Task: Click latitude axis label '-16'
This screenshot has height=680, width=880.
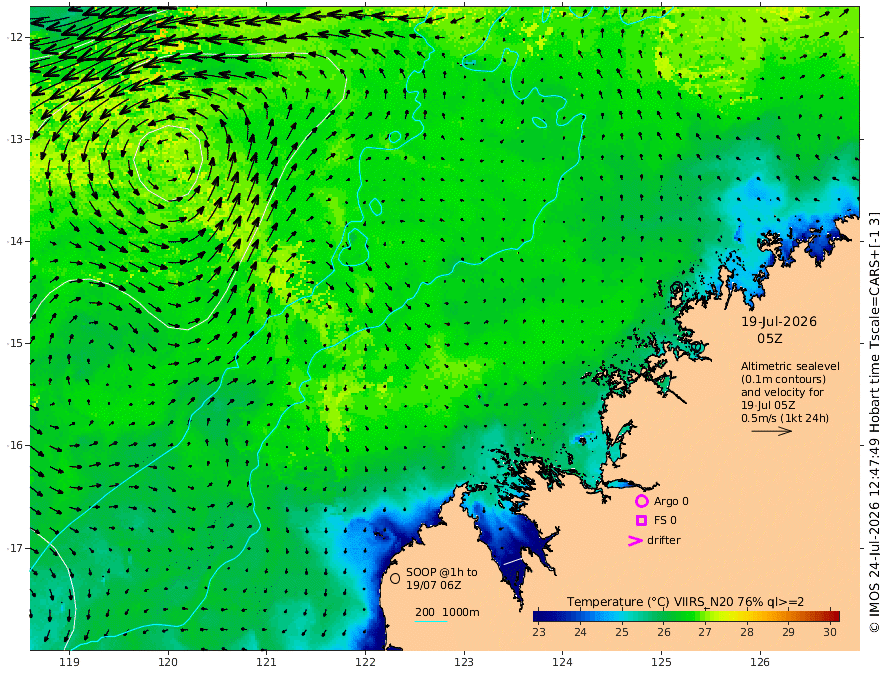Action: 15,445
